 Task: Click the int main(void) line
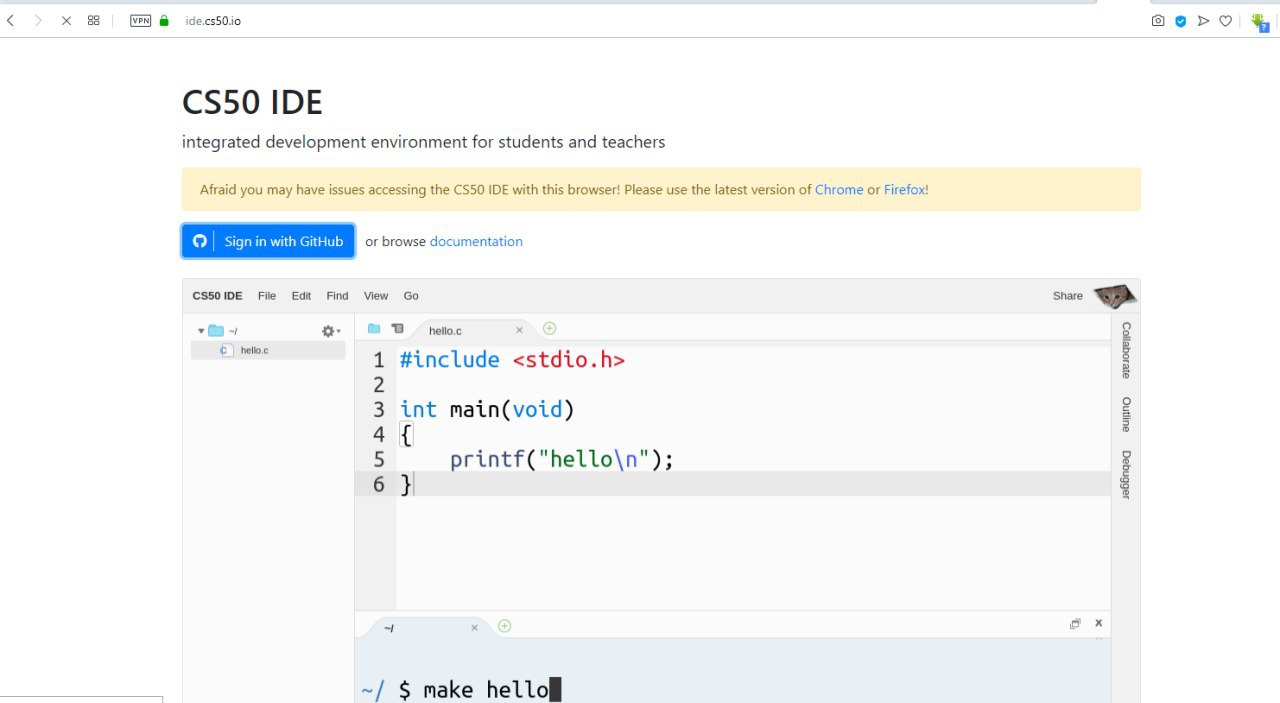tap(487, 410)
